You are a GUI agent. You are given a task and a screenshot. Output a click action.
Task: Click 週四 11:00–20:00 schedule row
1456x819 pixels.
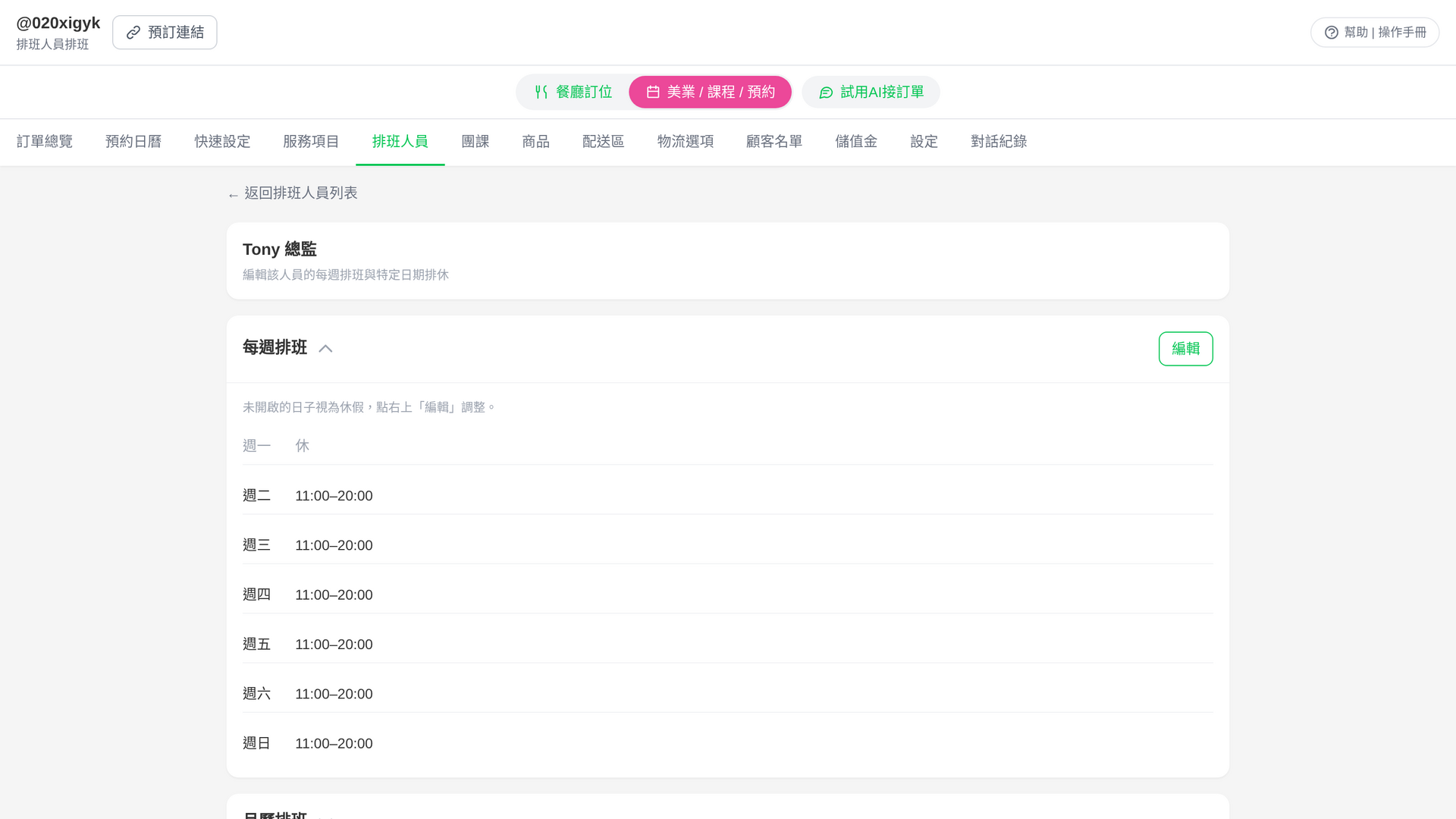(727, 595)
